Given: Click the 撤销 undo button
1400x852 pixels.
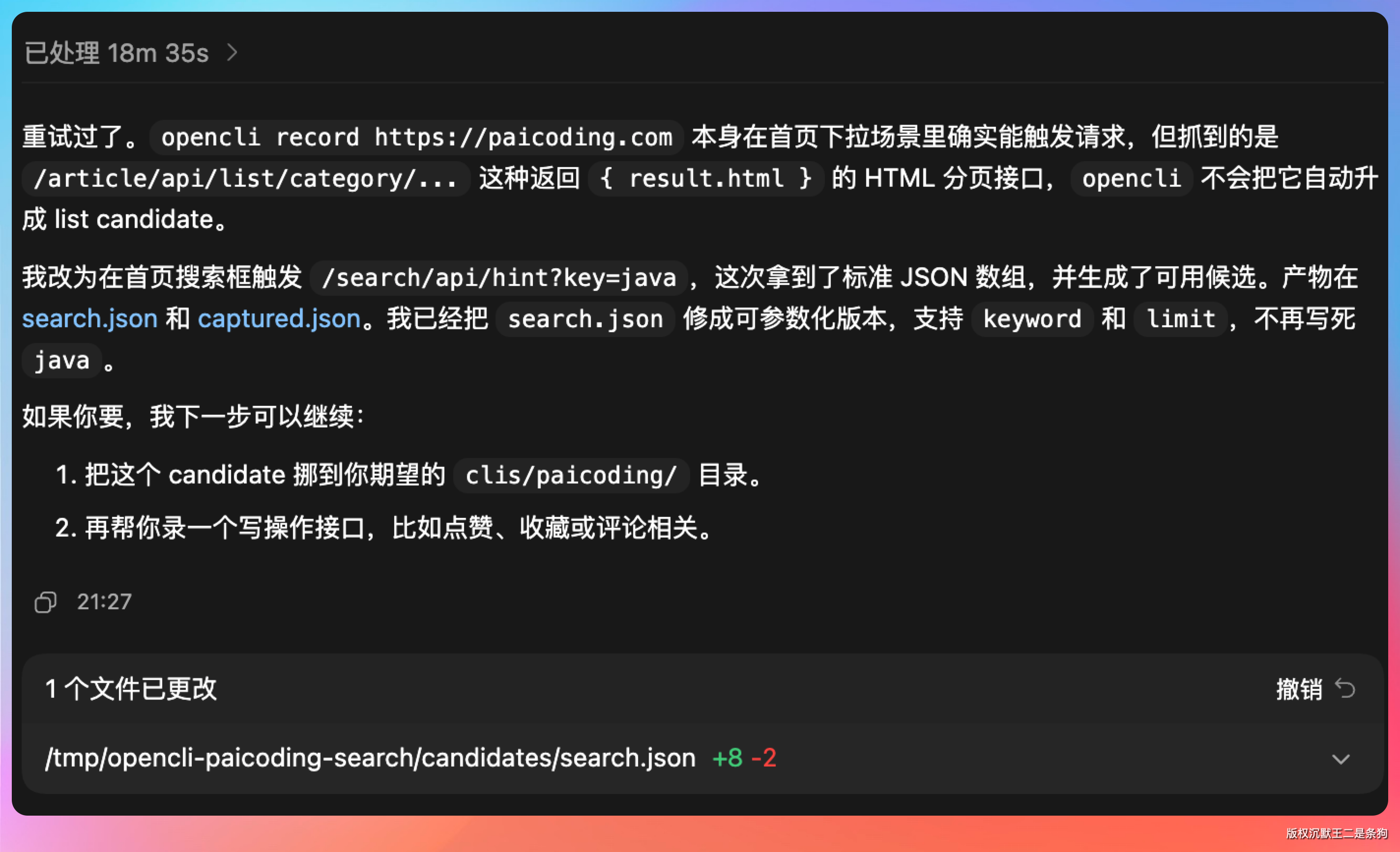Looking at the screenshot, I should (1299, 689).
